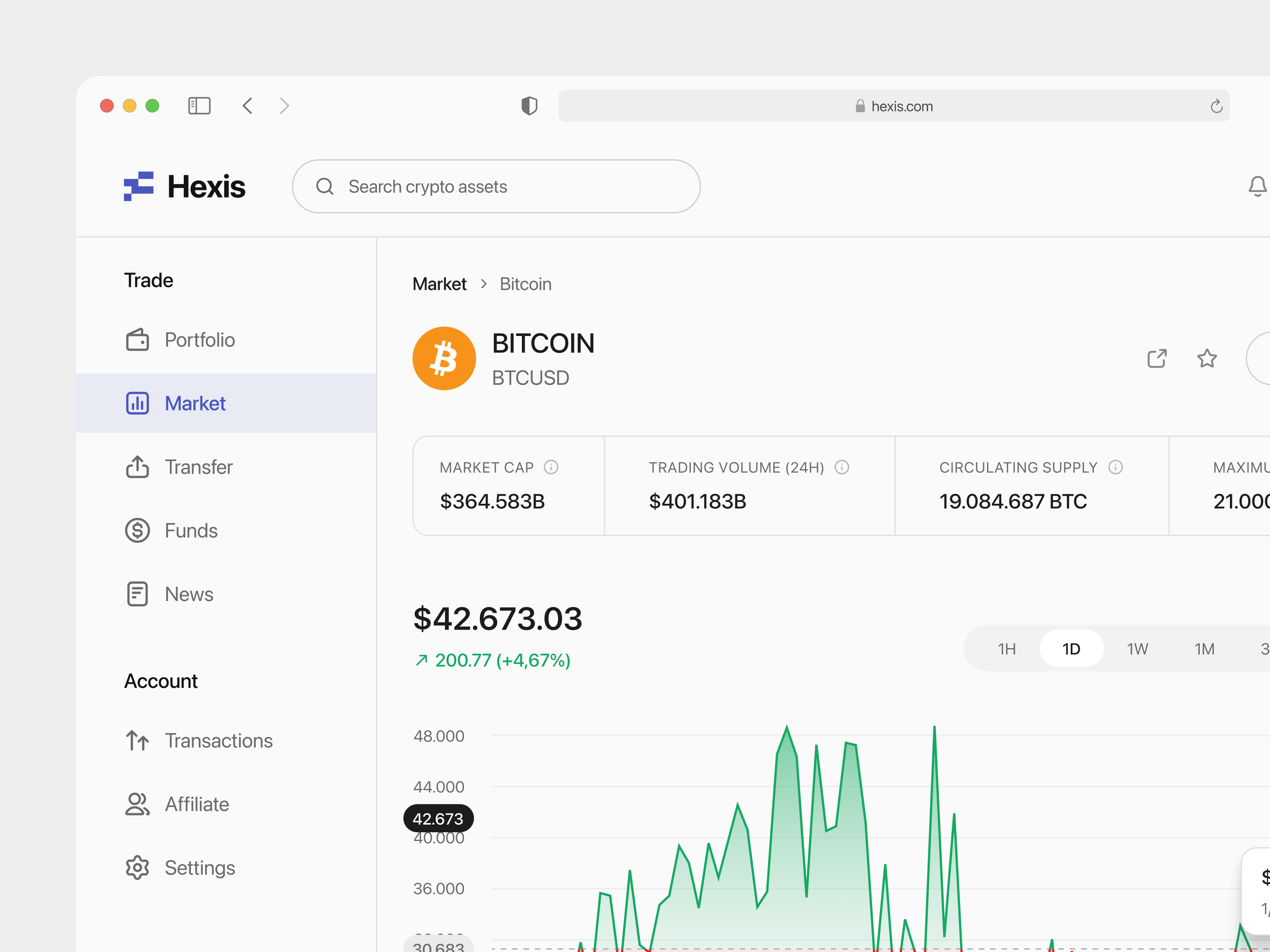Image resolution: width=1270 pixels, height=952 pixels.
Task: Select 1W chart range
Action: point(1137,649)
